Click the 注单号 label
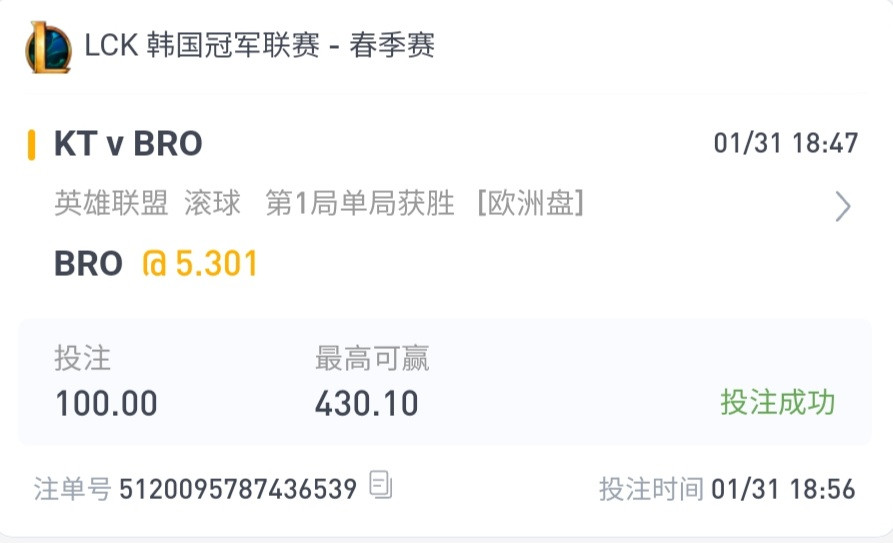893x543 pixels. tap(72, 489)
